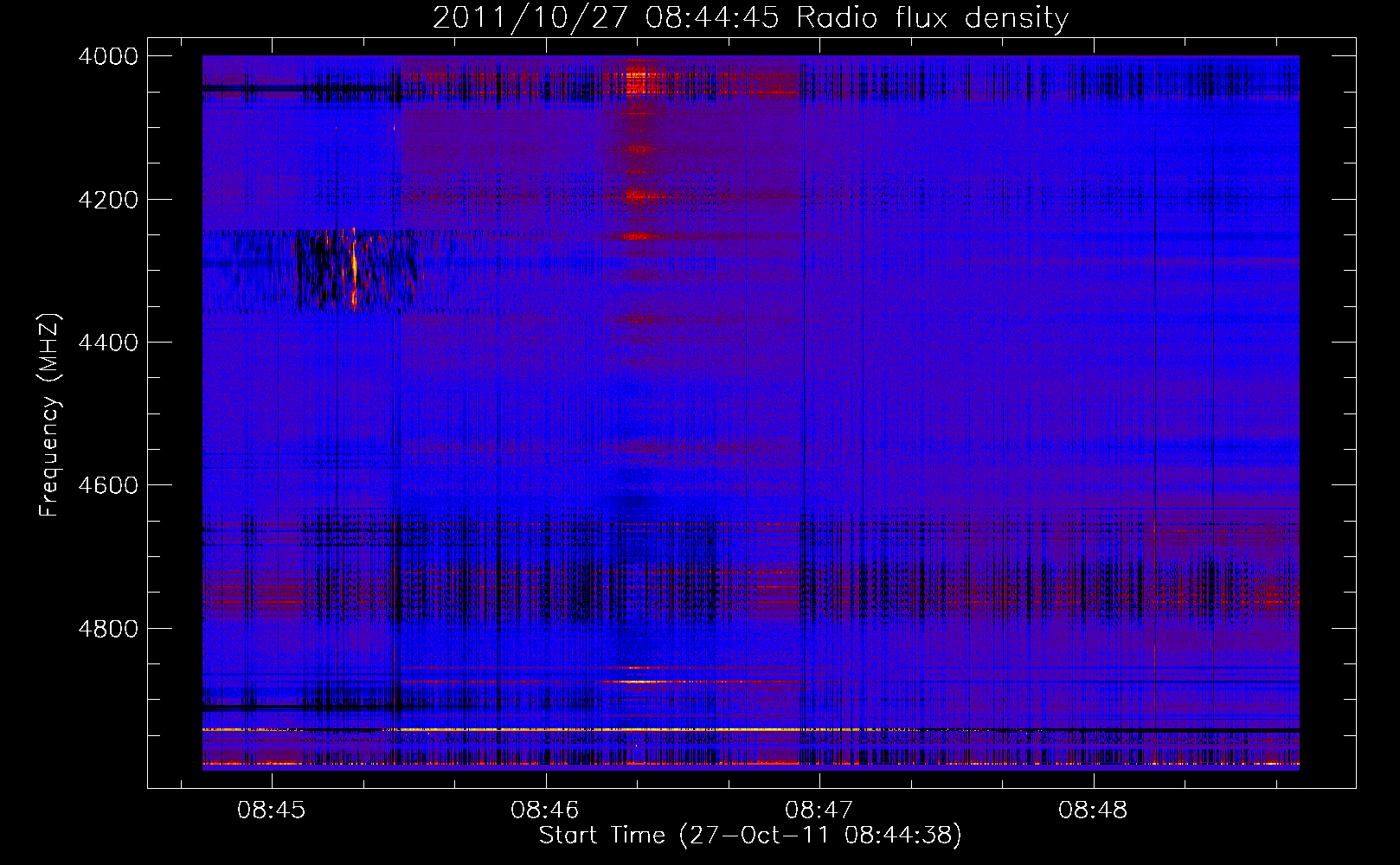Click the 4600 frequency tick label
The image size is (1400, 865).
click(108, 485)
